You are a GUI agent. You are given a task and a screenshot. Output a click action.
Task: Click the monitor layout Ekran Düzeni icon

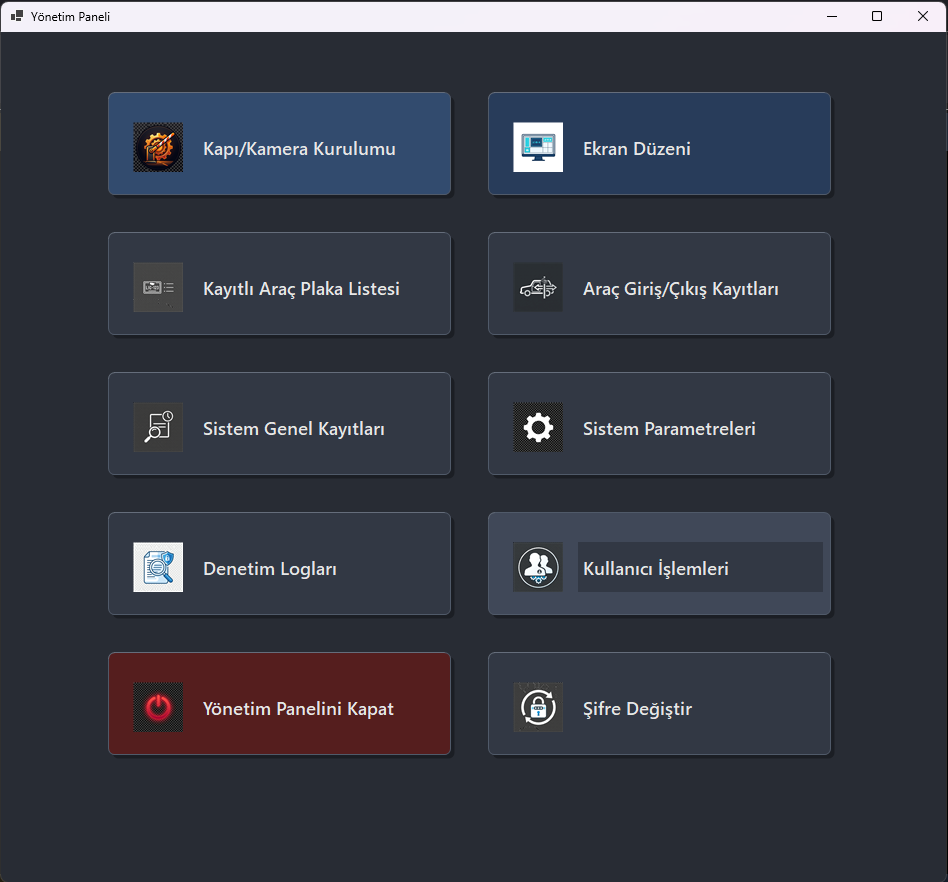click(538, 148)
